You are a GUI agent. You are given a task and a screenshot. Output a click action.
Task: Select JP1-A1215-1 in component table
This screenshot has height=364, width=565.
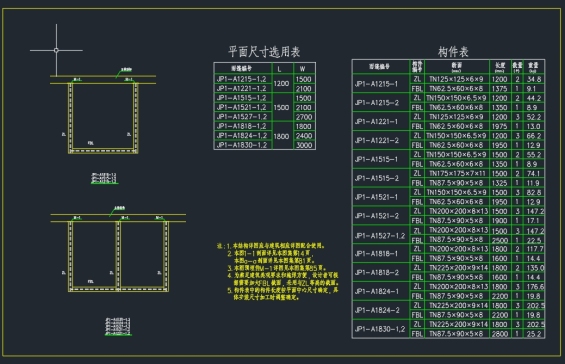pyautogui.click(x=376, y=84)
